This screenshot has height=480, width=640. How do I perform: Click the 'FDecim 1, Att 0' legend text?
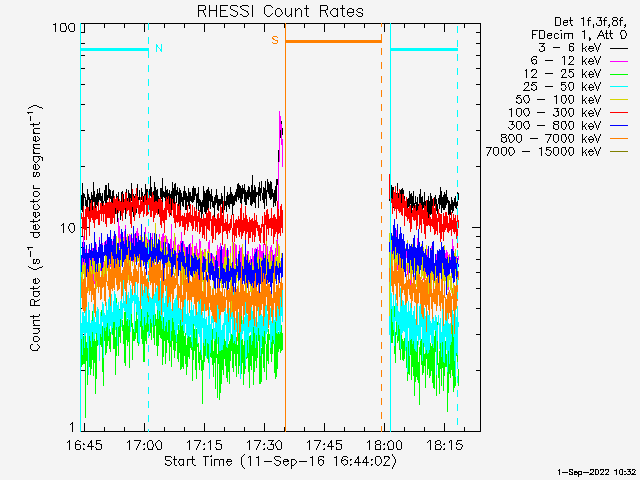pyautogui.click(x=579, y=35)
